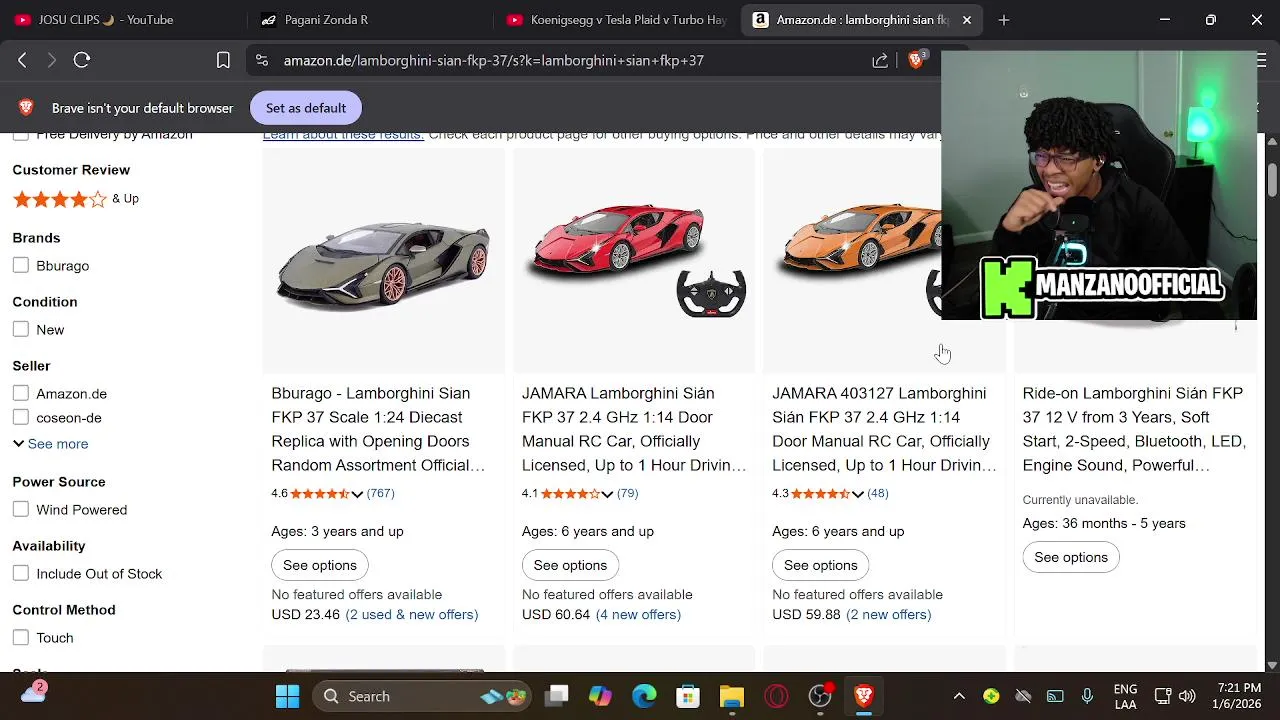
Task: Check the Touch control method checkbox
Action: 21,637
